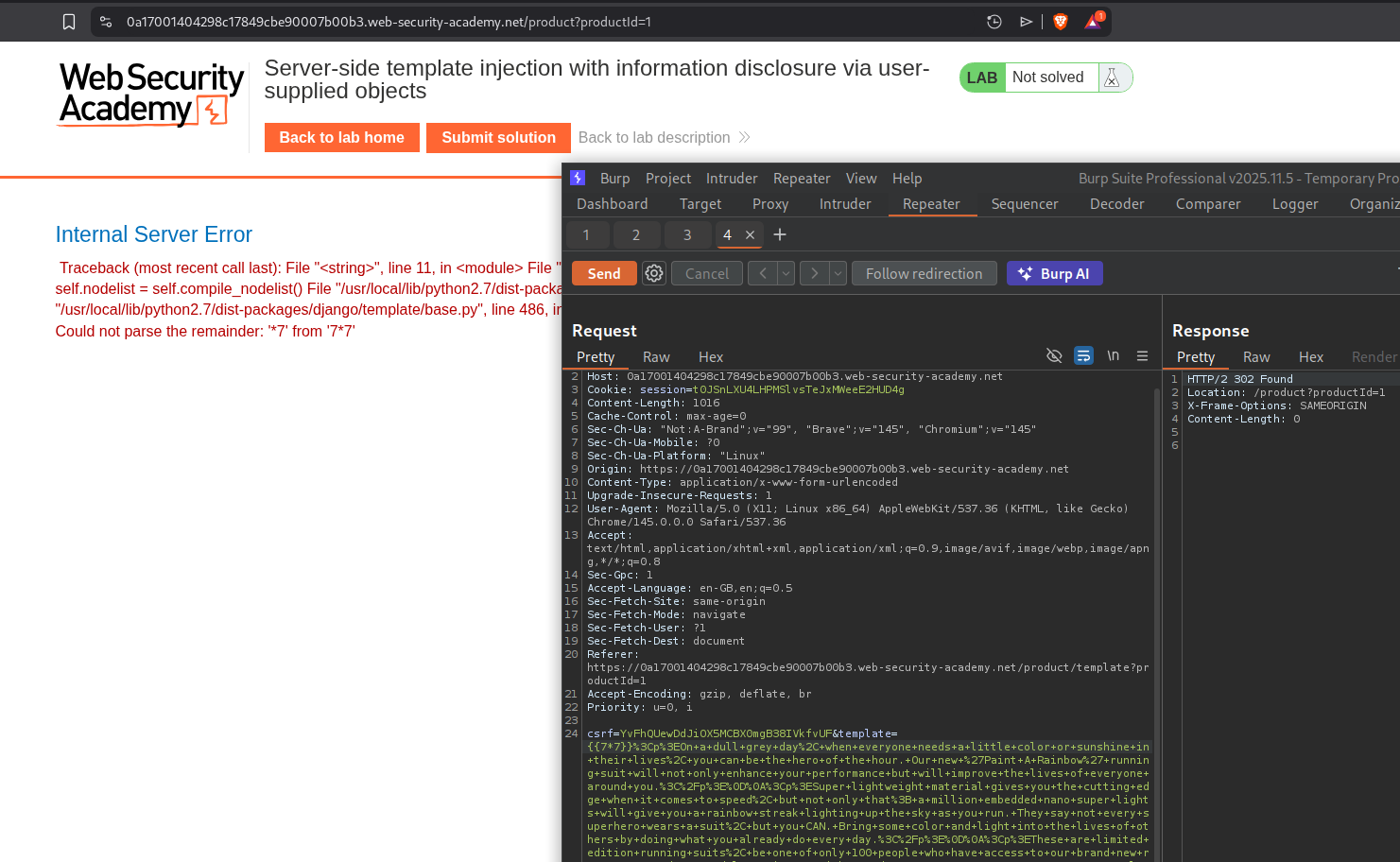This screenshot has height=862, width=1400.
Task: Toggle hidden-message eye icon in Request pane
Action: (x=1054, y=355)
